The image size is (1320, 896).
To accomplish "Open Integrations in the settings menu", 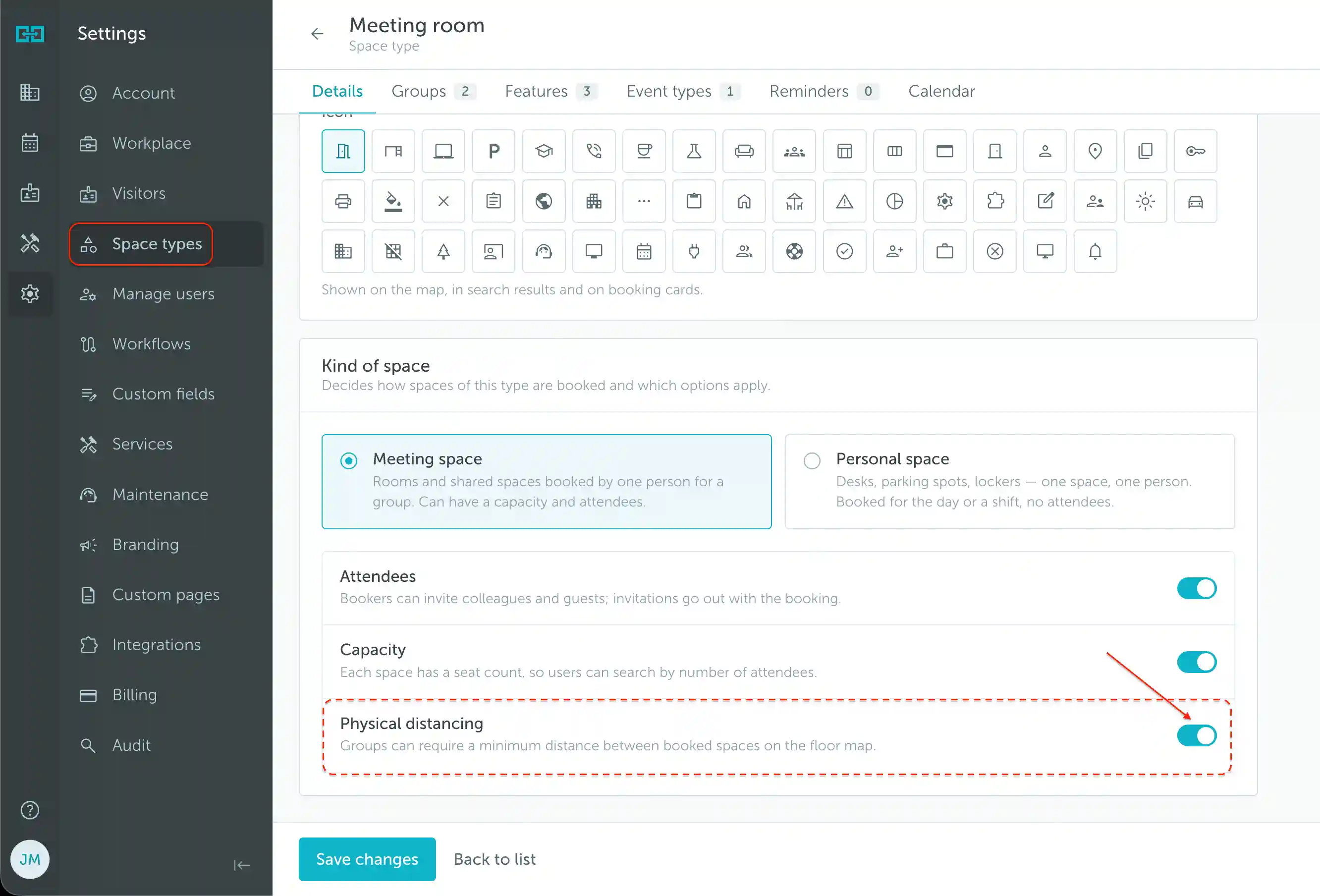I will pyautogui.click(x=166, y=645).
